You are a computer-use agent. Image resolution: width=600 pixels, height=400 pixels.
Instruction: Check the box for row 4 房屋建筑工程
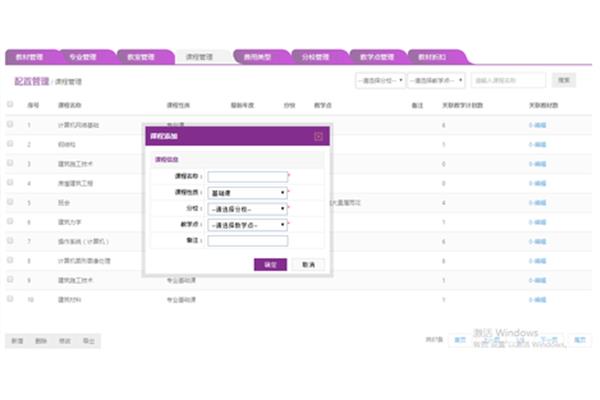click(10, 183)
